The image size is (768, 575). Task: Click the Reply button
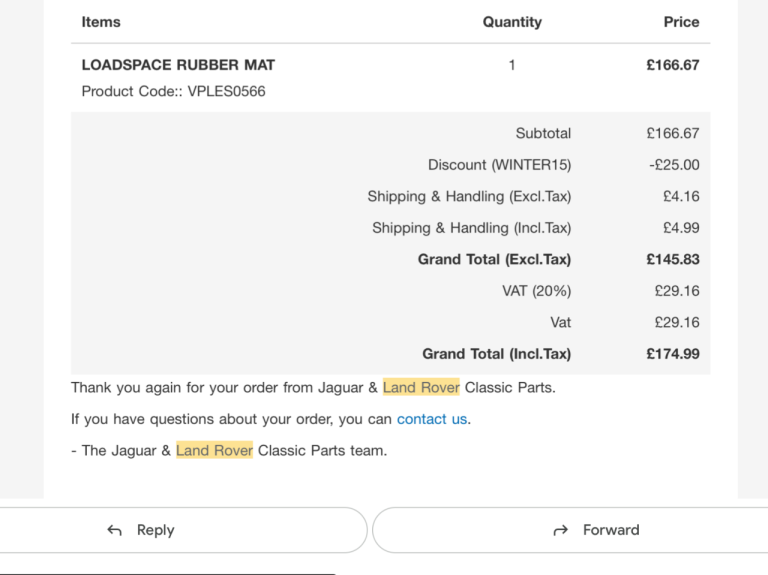181,530
